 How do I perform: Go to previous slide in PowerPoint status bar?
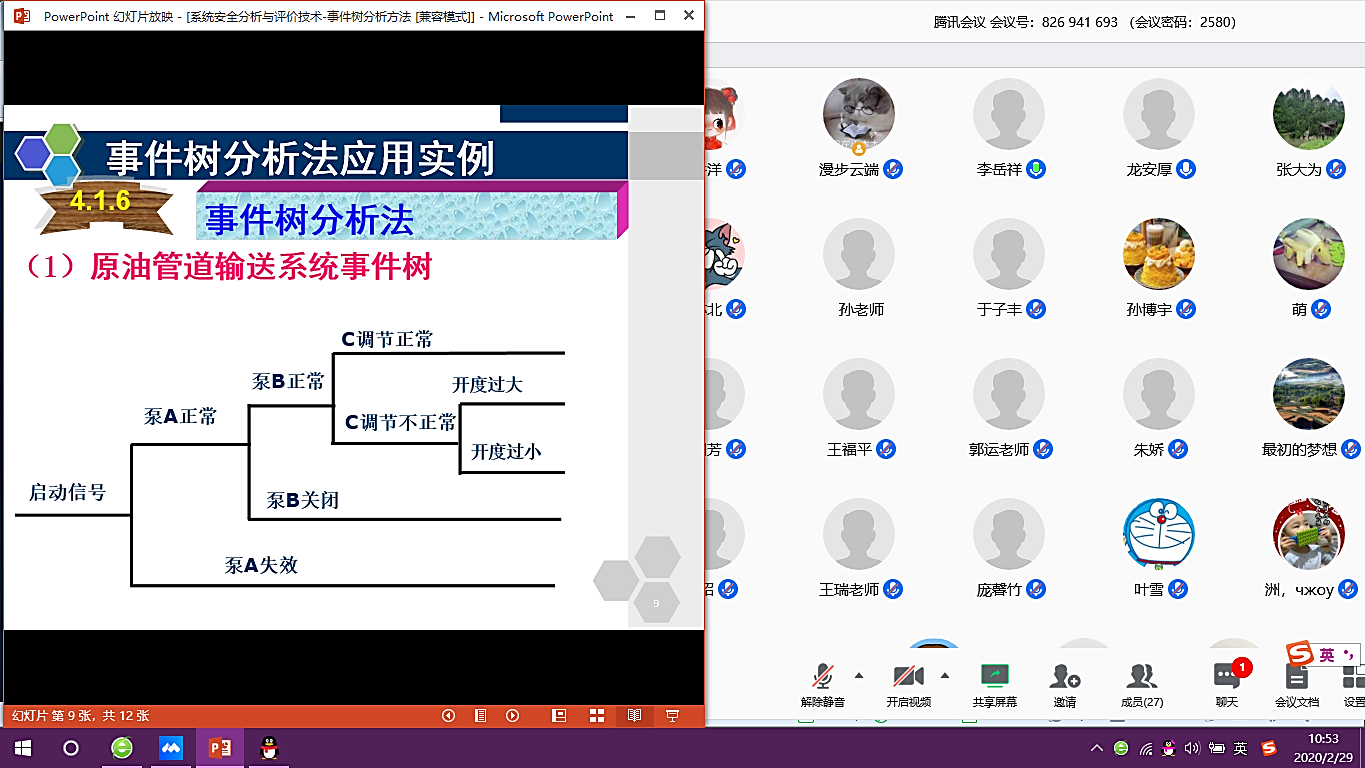(449, 716)
